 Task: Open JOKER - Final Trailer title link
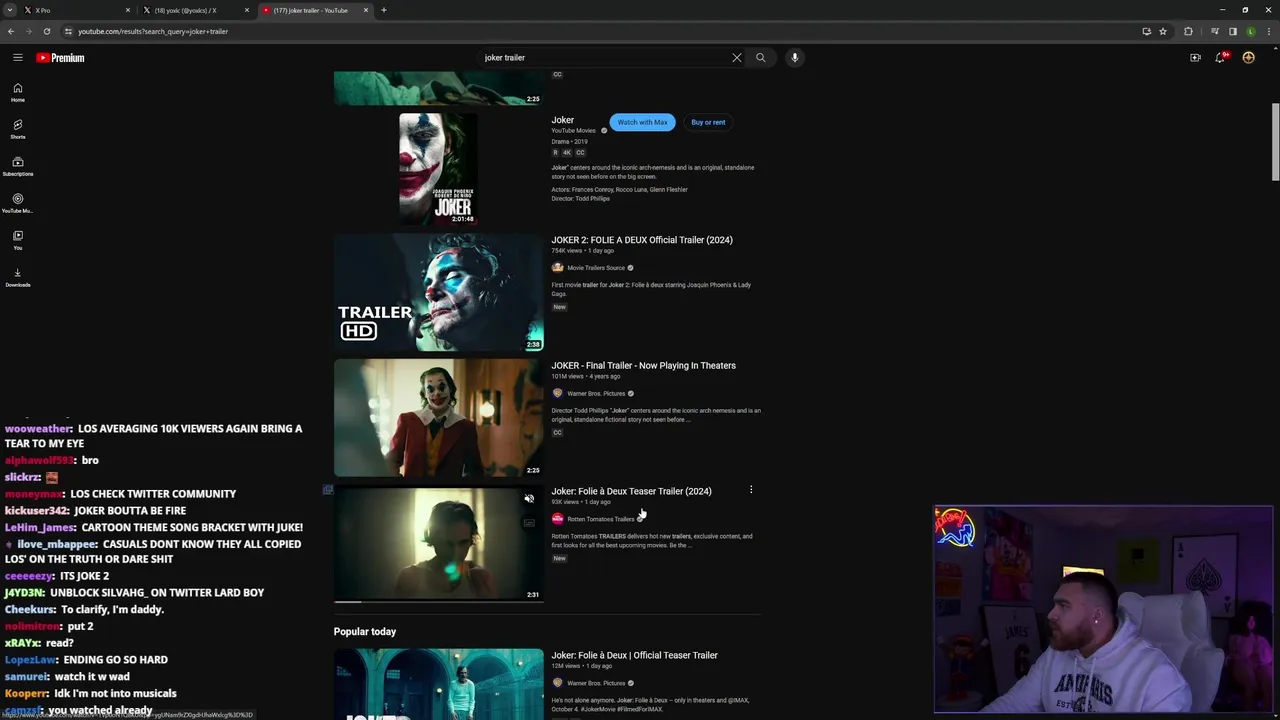pyautogui.click(x=643, y=365)
